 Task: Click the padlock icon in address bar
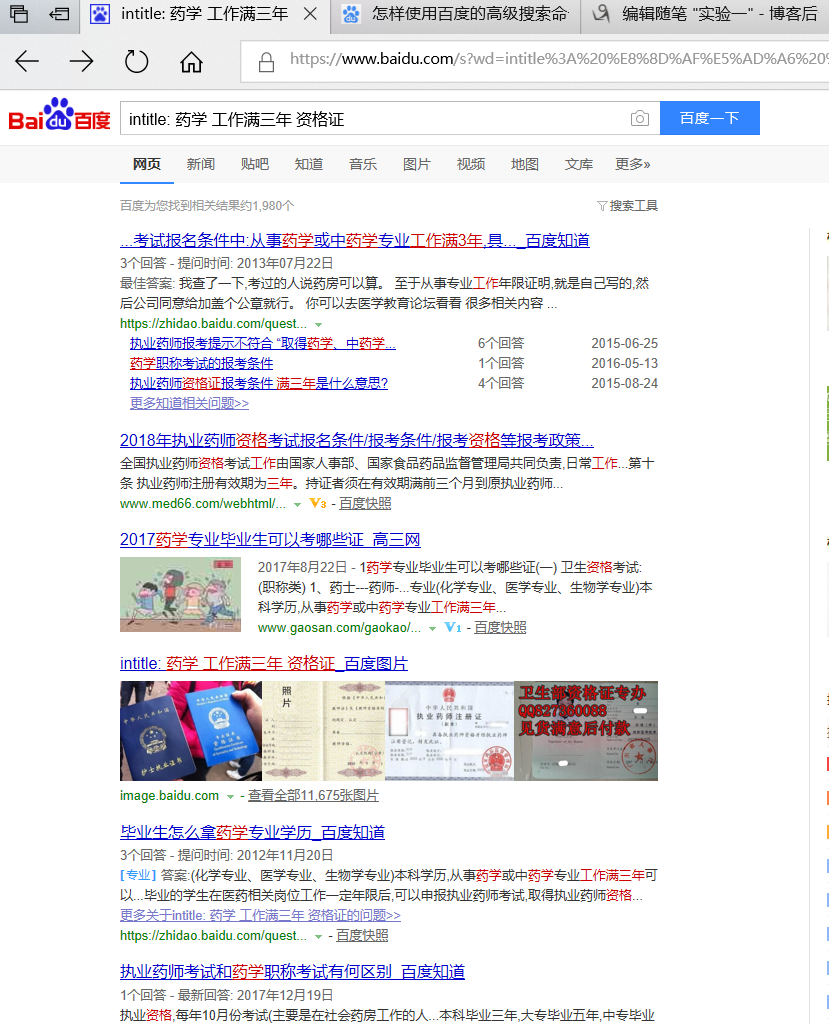(x=266, y=62)
